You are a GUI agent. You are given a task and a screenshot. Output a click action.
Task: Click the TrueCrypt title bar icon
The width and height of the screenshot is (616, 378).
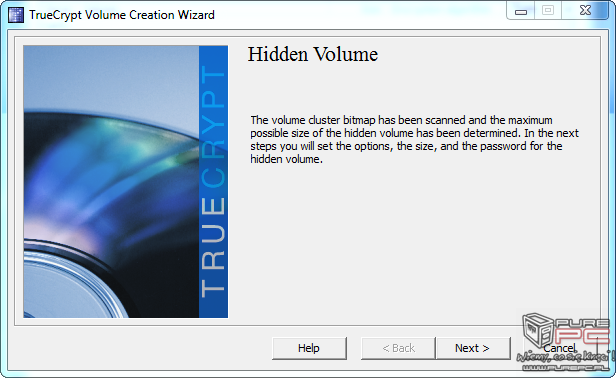(x=16, y=15)
